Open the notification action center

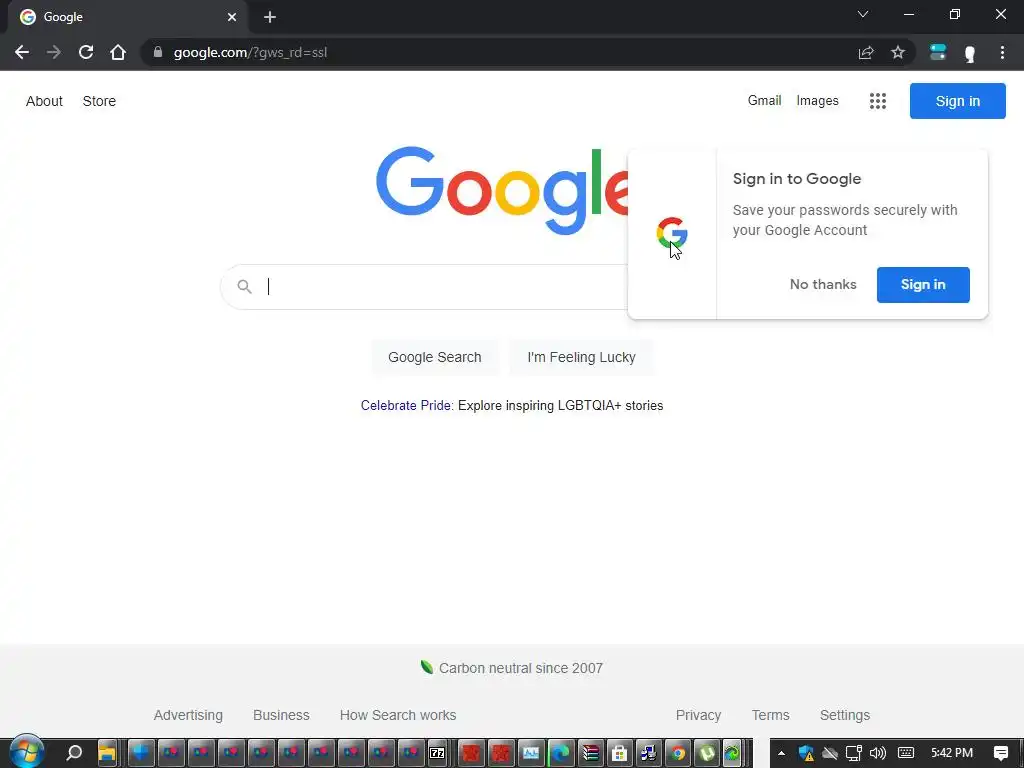point(1000,753)
